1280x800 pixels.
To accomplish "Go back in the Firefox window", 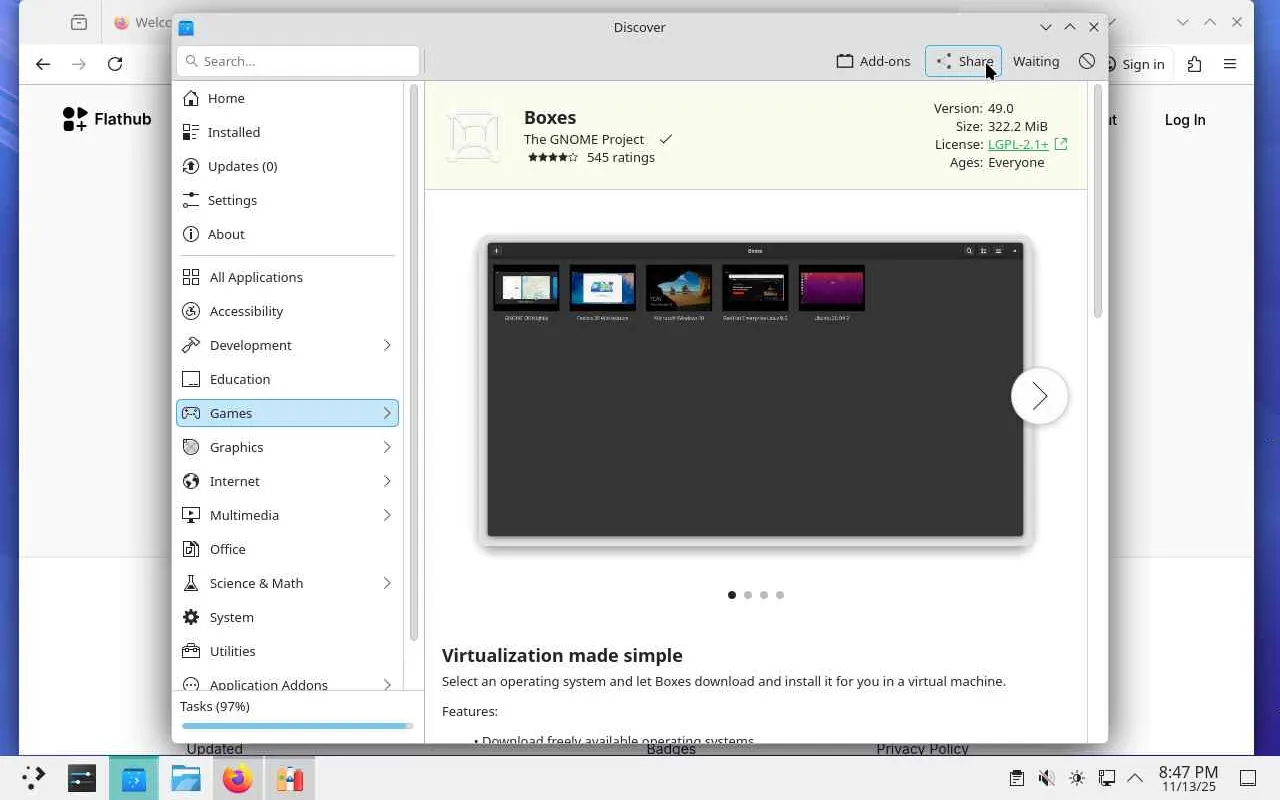I will [x=43, y=64].
